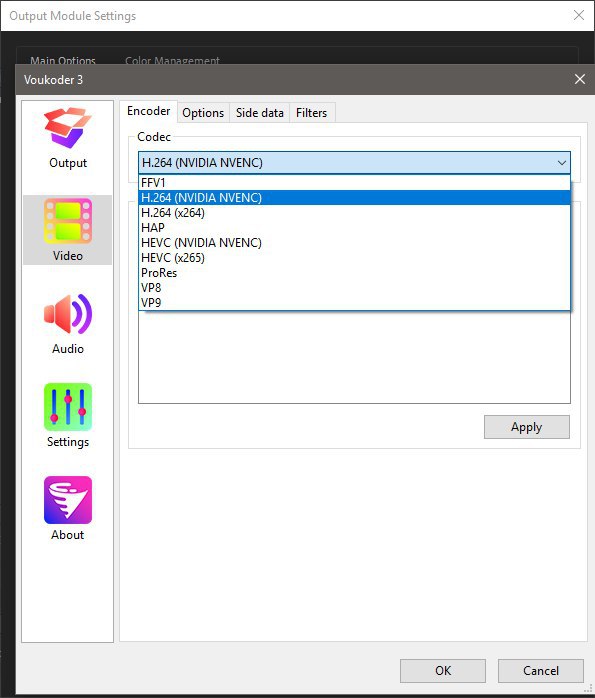This screenshot has width=595, height=698.
Task: Open the About tornado icon
Action: tap(68, 500)
